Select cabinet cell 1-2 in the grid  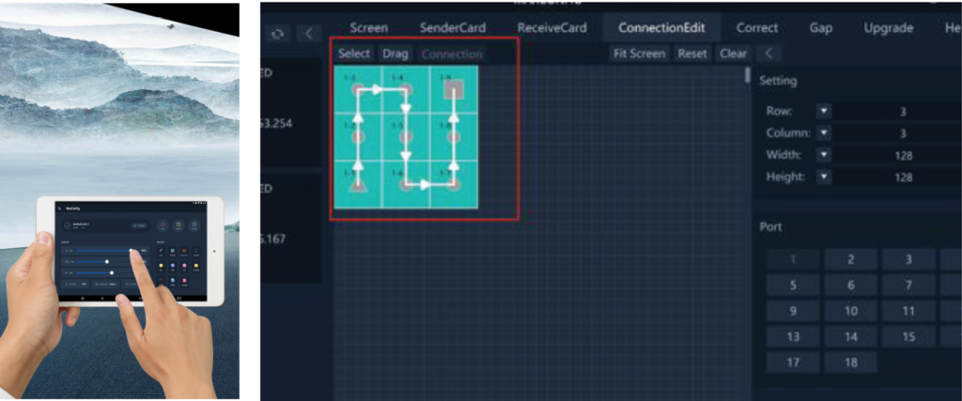click(x=358, y=136)
